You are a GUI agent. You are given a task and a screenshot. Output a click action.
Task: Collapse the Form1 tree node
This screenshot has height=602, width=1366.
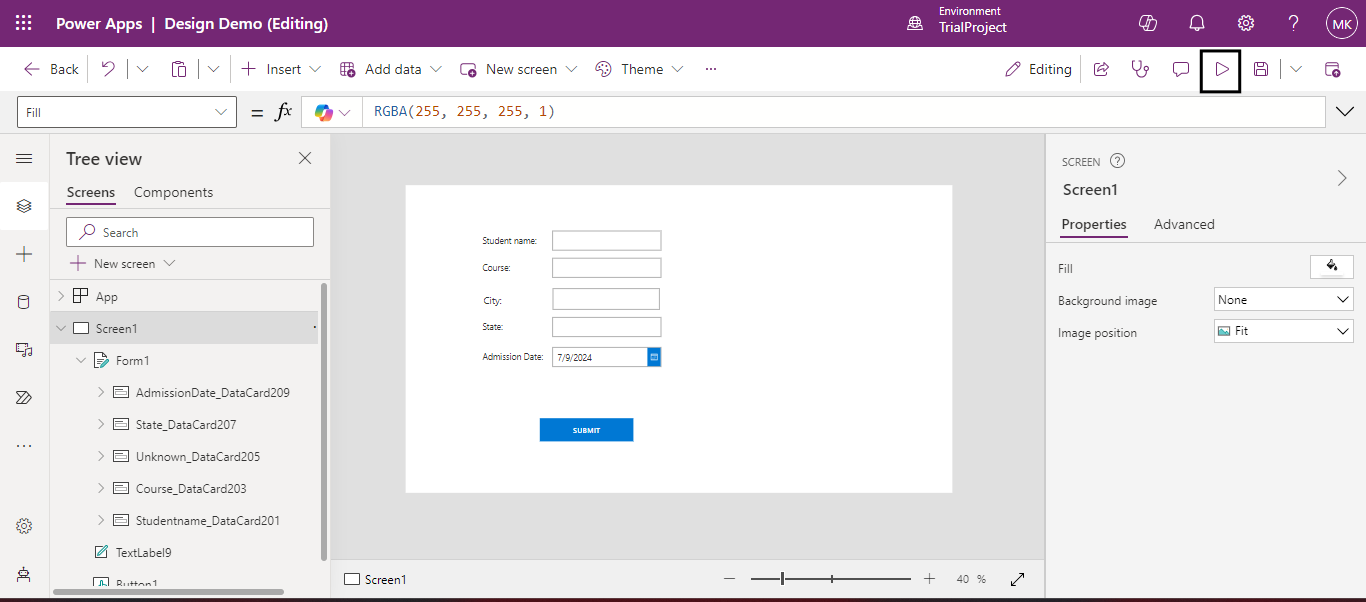tap(81, 360)
